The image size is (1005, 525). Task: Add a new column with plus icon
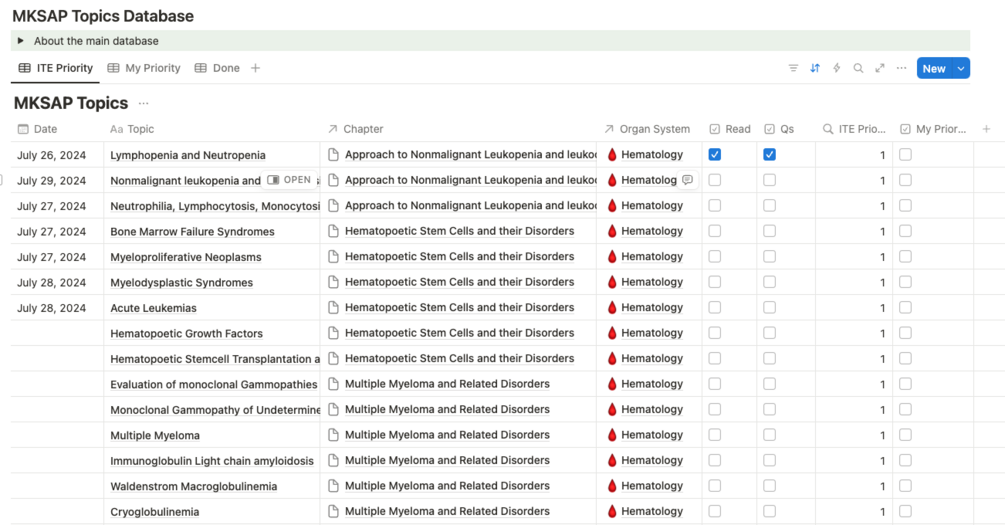986,129
